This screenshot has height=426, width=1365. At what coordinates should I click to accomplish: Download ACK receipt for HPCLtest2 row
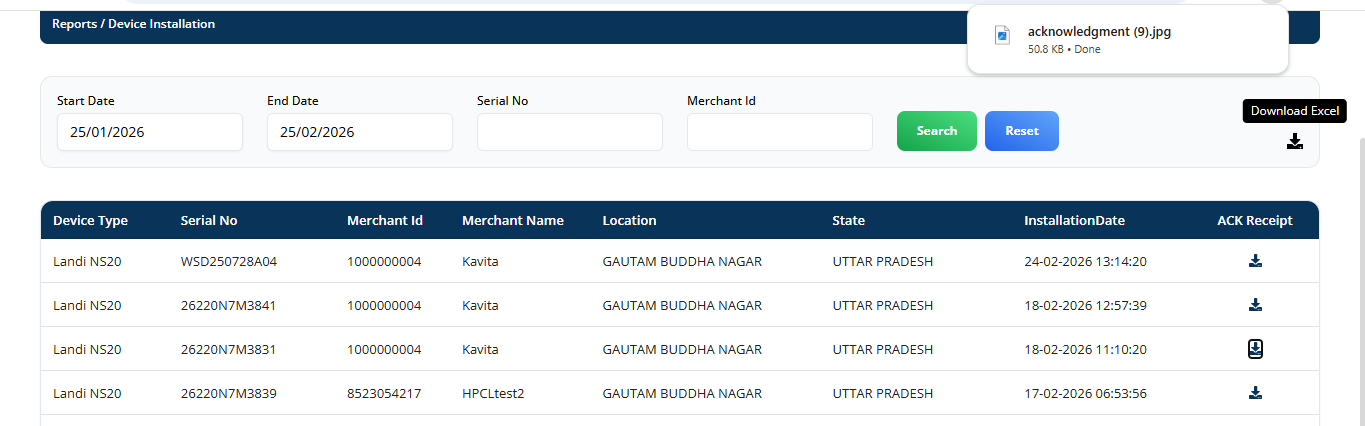pos(1255,393)
